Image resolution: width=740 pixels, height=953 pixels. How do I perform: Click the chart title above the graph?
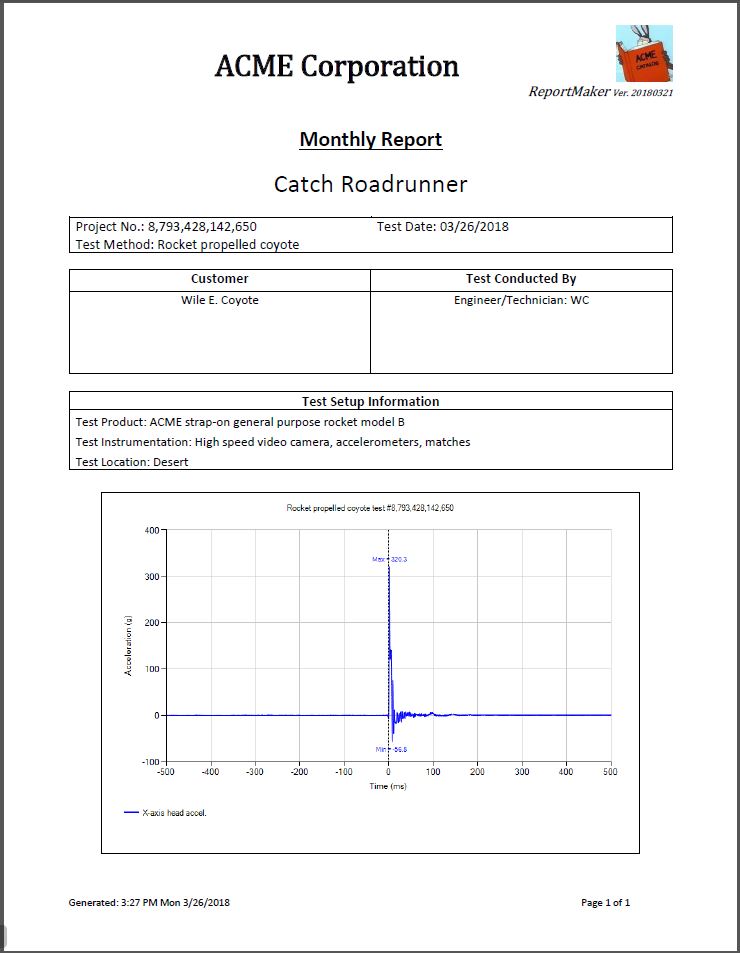[x=370, y=508]
